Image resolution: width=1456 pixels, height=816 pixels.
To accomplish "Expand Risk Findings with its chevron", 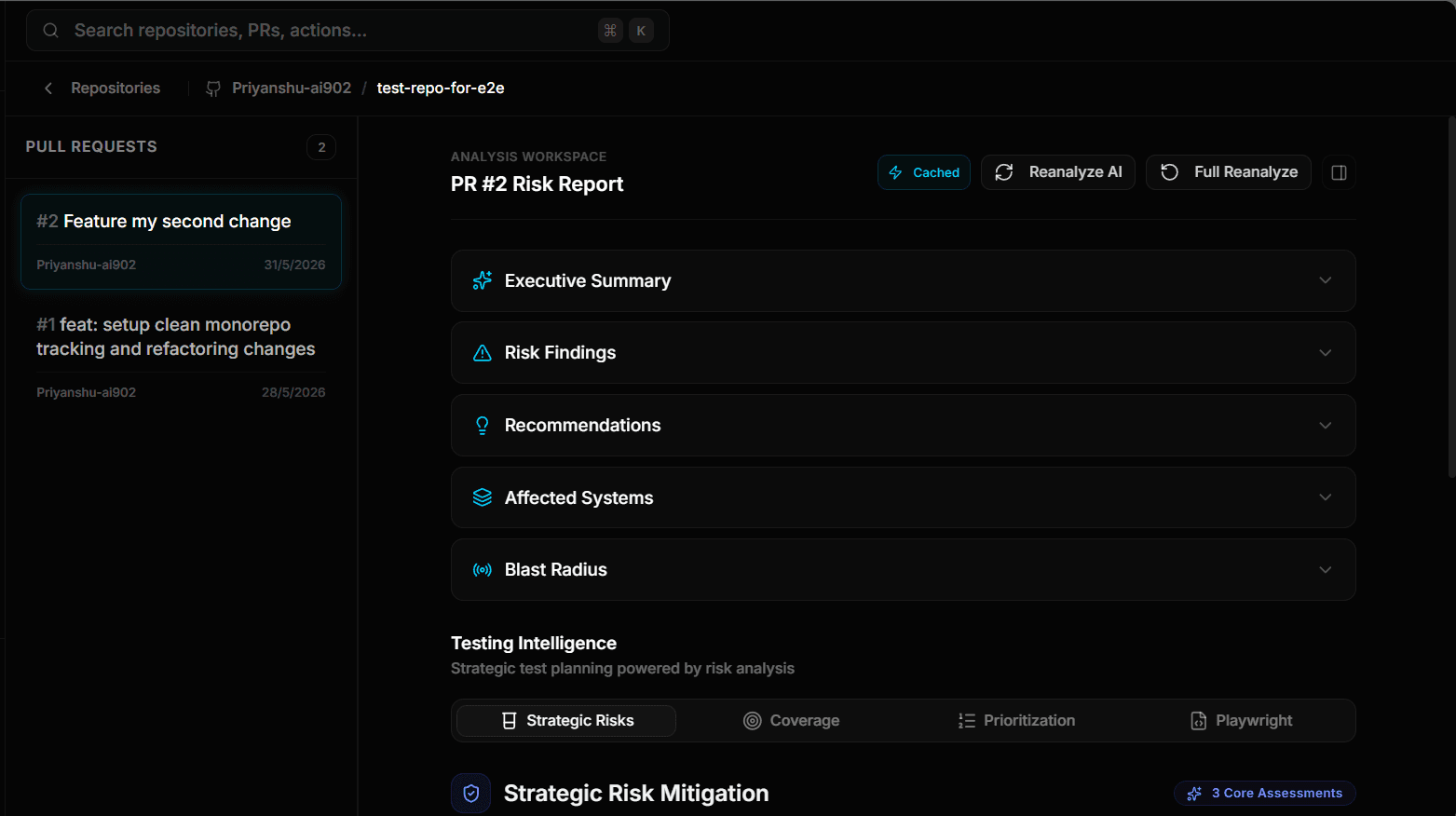I will tap(1326, 353).
